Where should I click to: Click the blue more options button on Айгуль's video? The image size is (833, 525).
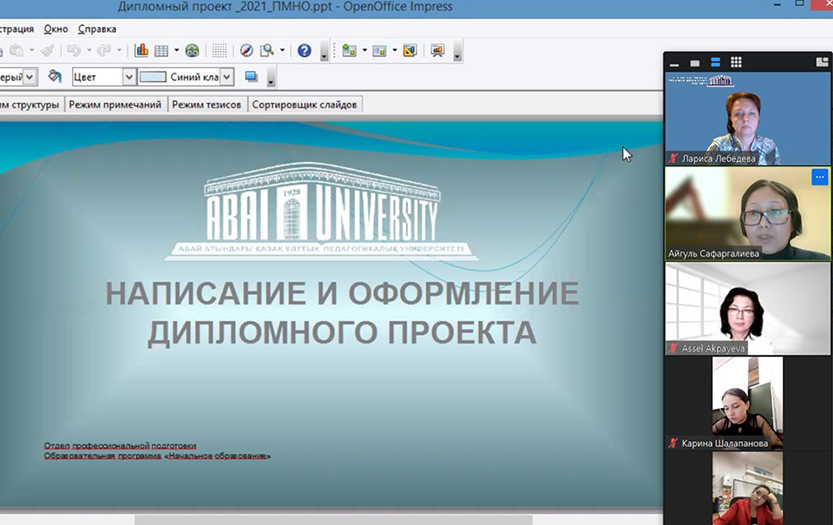pyautogui.click(x=819, y=177)
